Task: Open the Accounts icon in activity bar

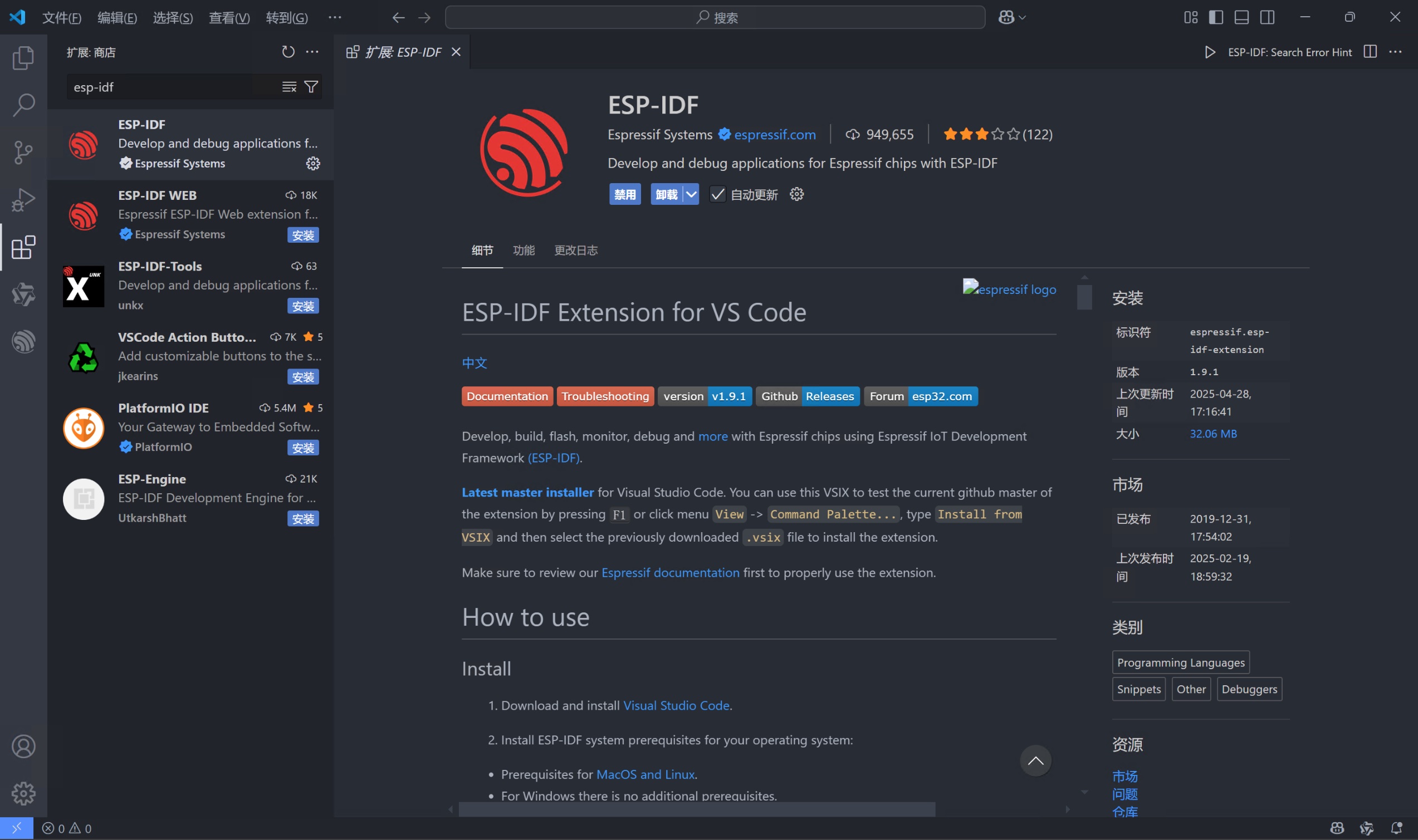Action: [23, 746]
